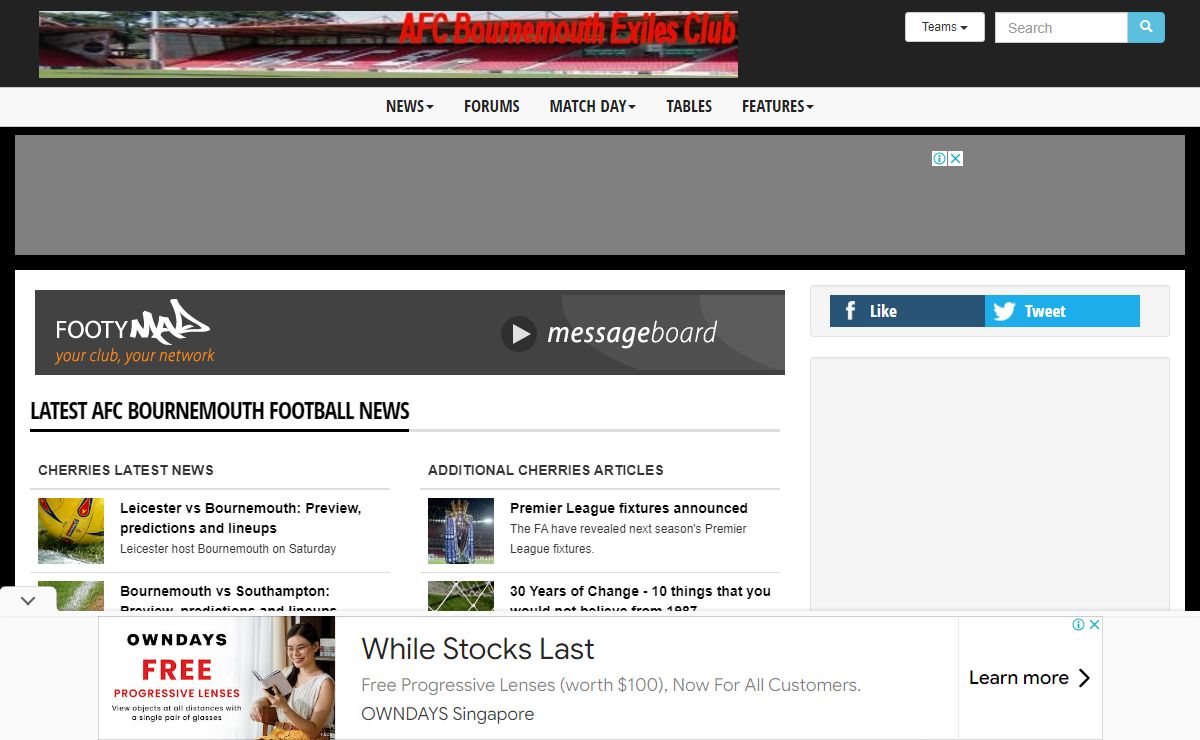
Task: Expand the MATCH DAY menu
Action: click(x=593, y=106)
